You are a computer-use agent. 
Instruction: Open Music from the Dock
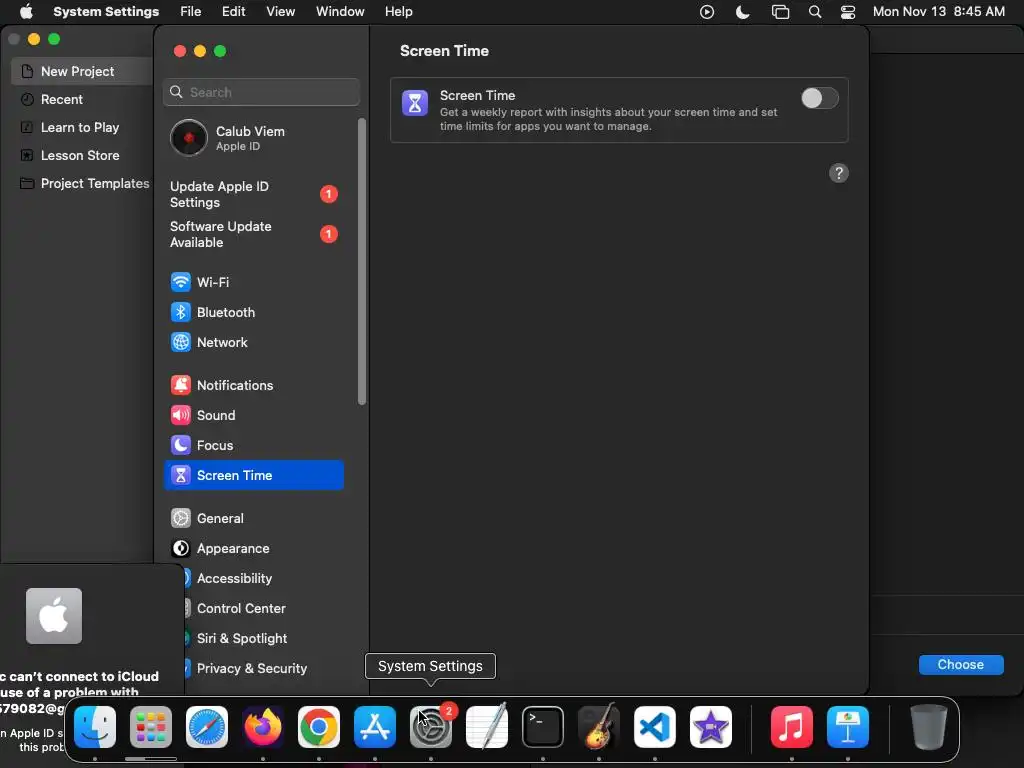[x=792, y=727]
